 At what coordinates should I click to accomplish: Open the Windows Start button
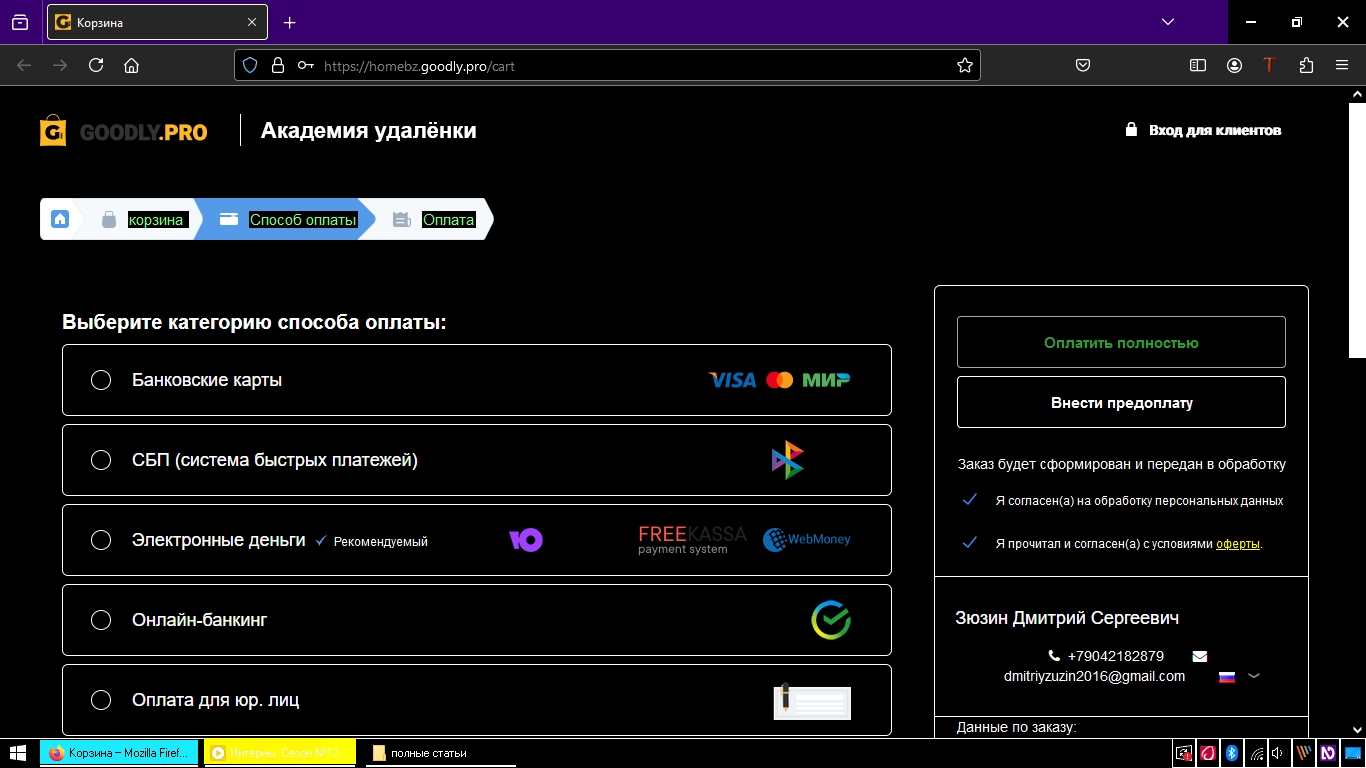[17, 752]
